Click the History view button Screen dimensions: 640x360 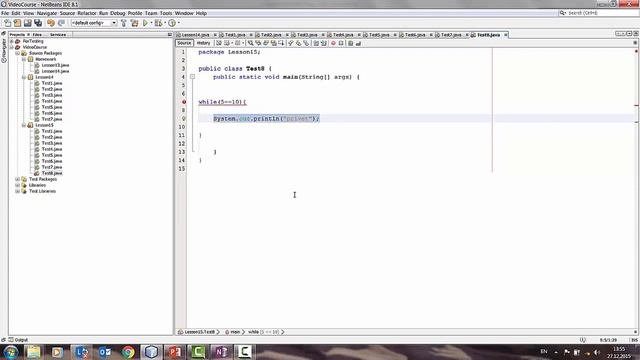tap(203, 43)
